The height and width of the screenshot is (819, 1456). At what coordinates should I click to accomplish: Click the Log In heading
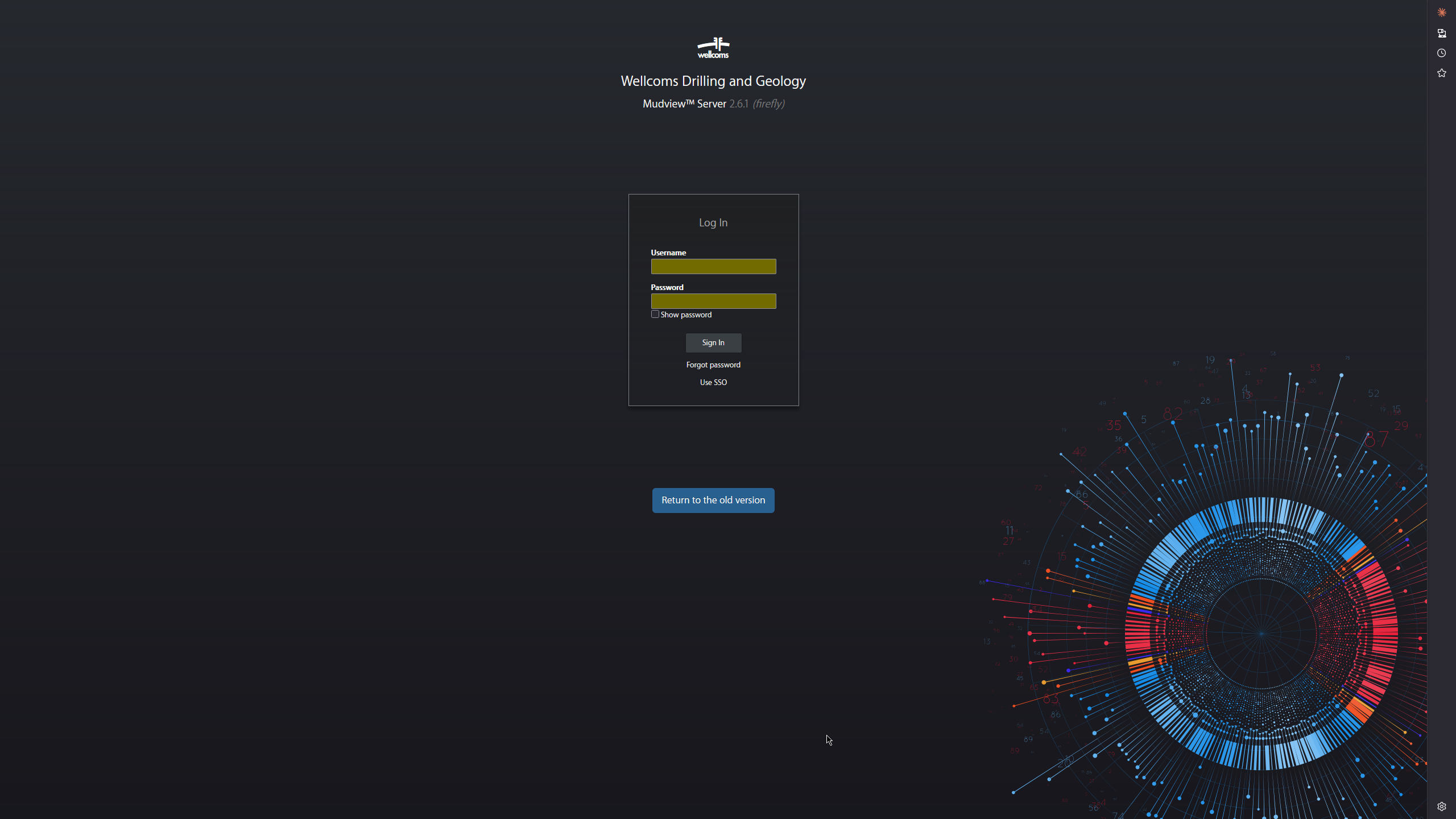[x=713, y=222]
